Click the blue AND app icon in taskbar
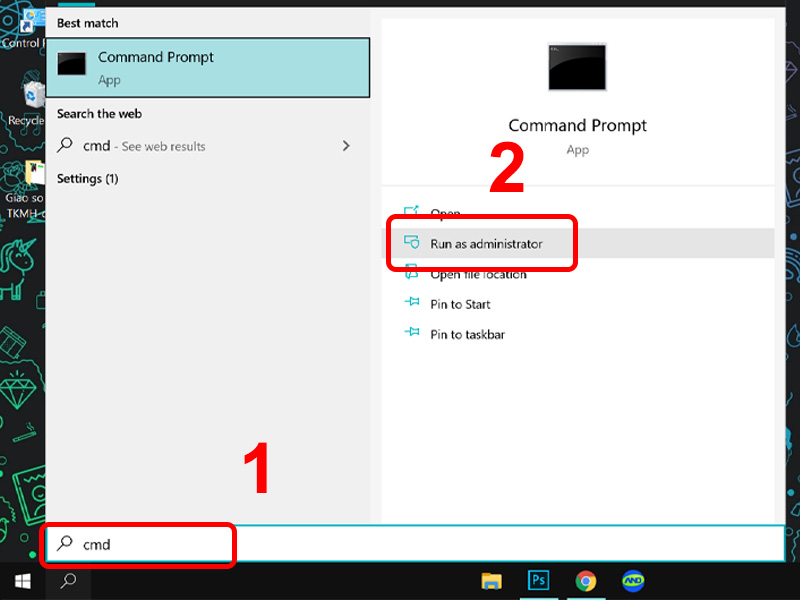 (634, 581)
